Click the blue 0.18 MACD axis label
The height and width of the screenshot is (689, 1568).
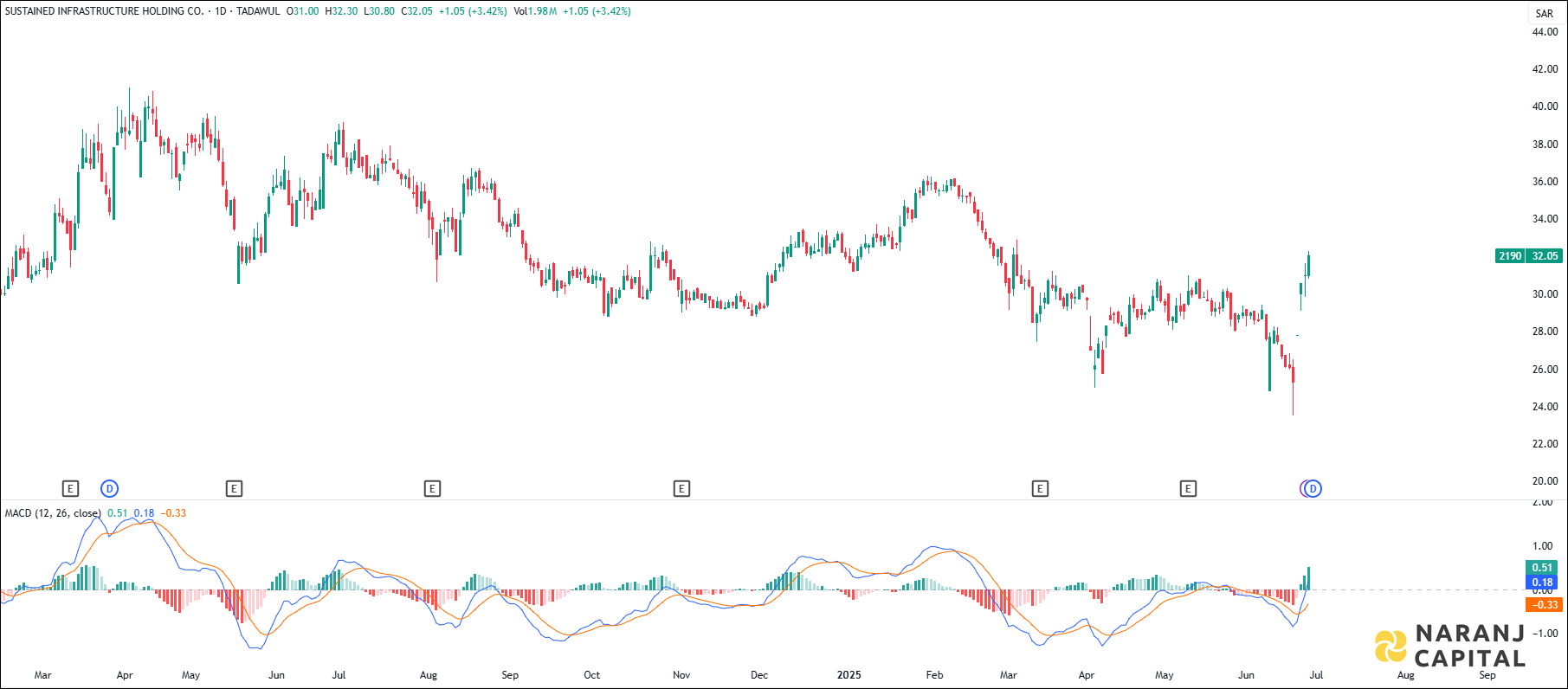[1542, 583]
